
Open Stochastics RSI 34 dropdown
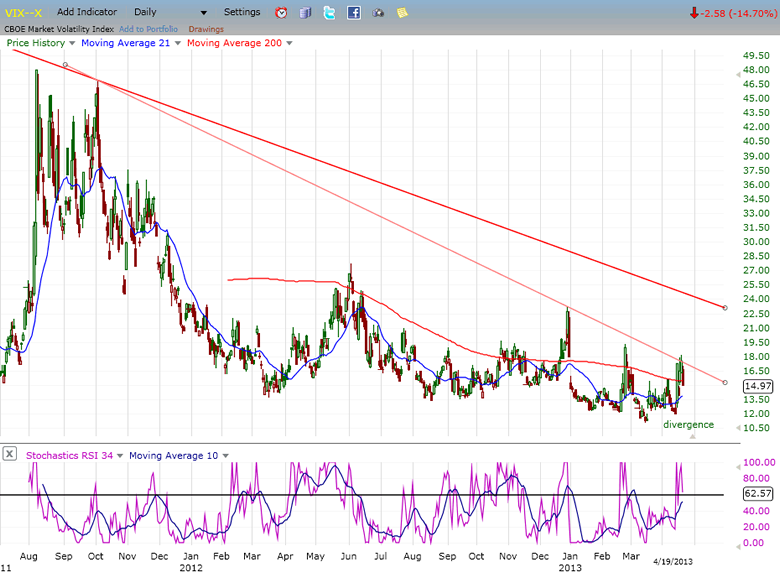coord(120,455)
